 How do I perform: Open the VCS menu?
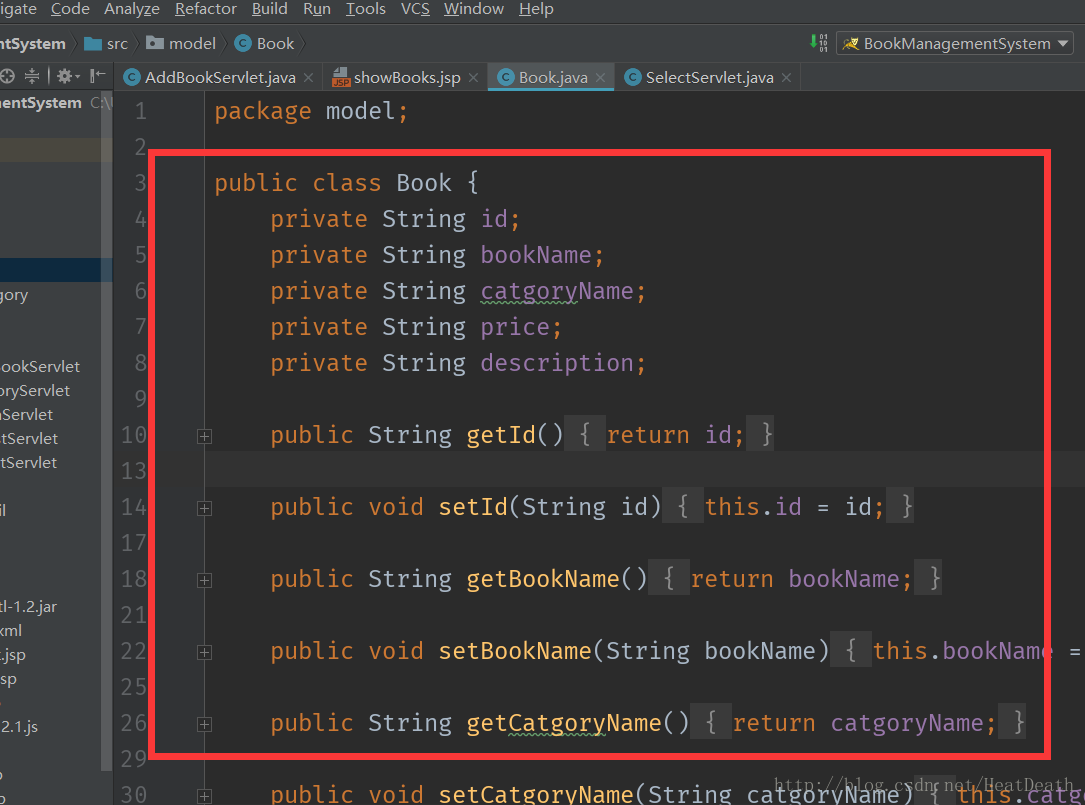click(x=415, y=9)
